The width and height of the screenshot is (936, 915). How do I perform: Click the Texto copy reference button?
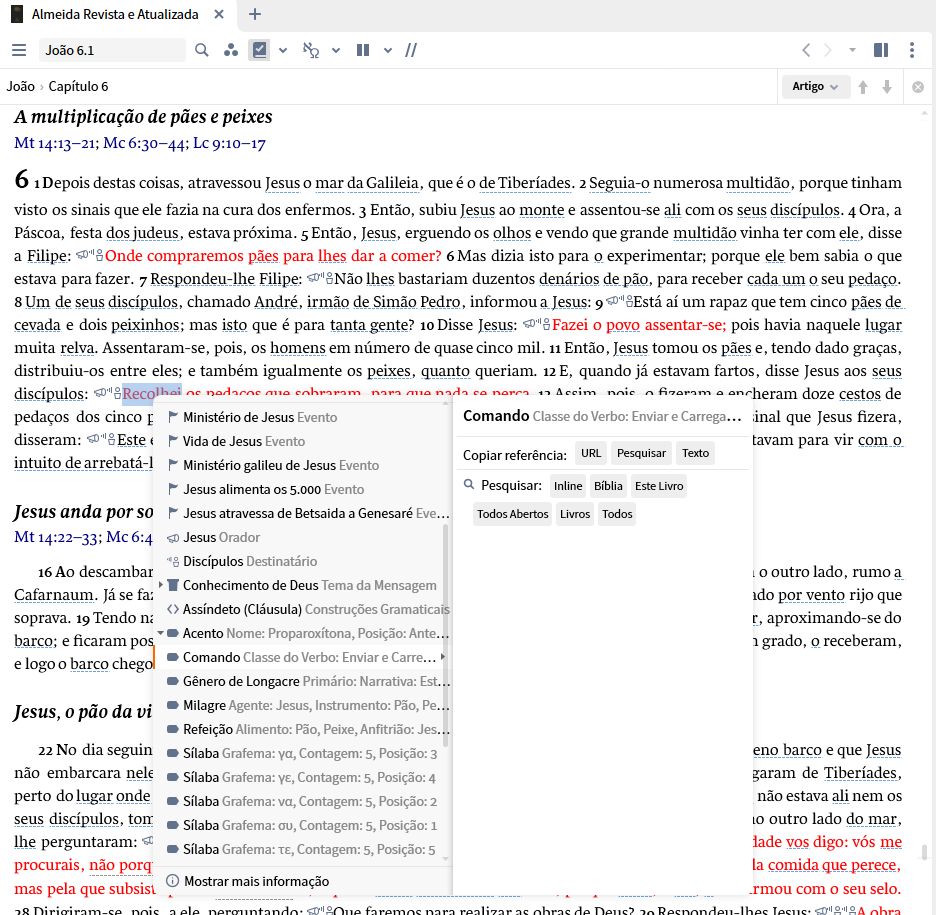695,453
